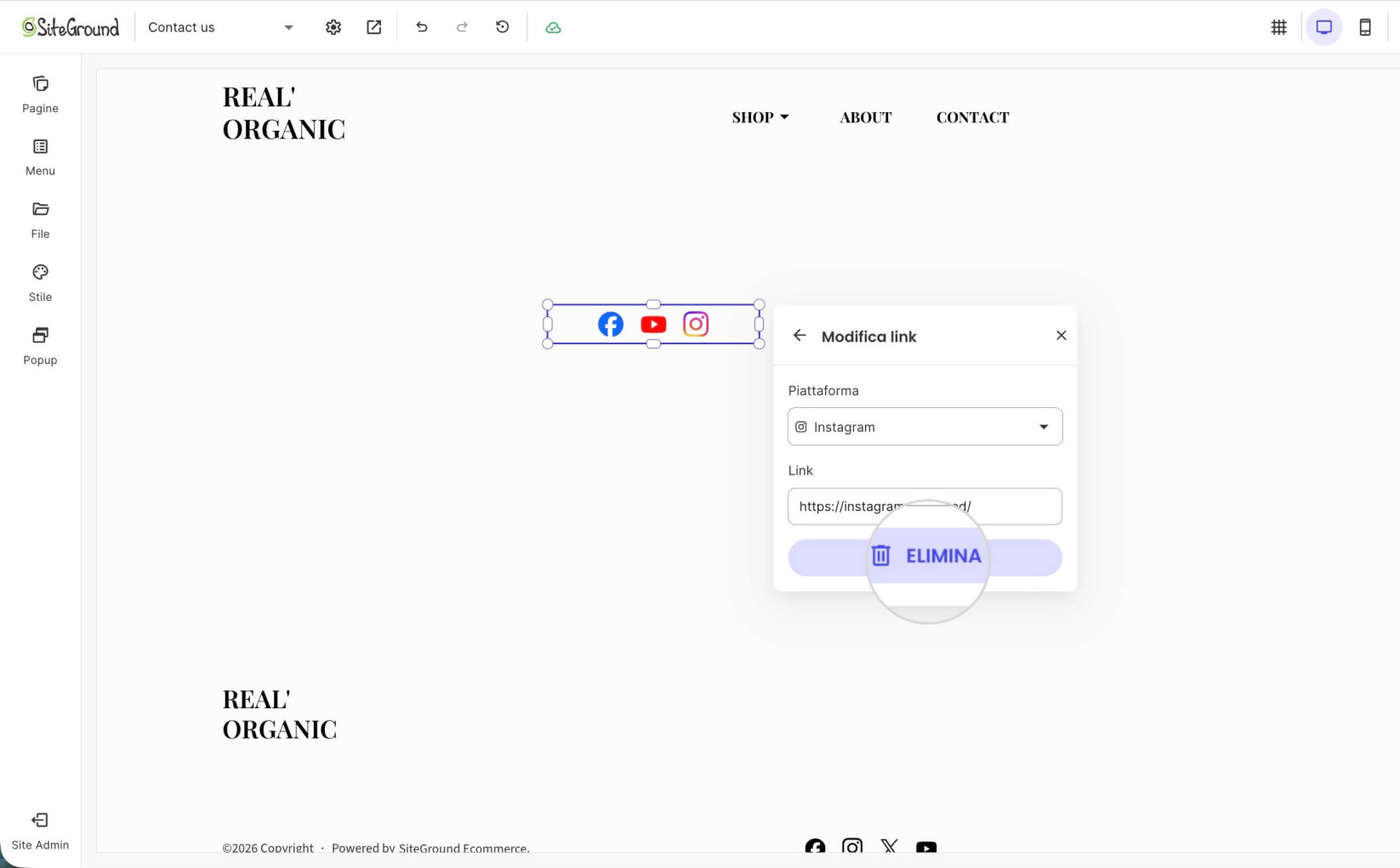1400x868 pixels.
Task: Open page settings gear icon
Action: click(333, 27)
